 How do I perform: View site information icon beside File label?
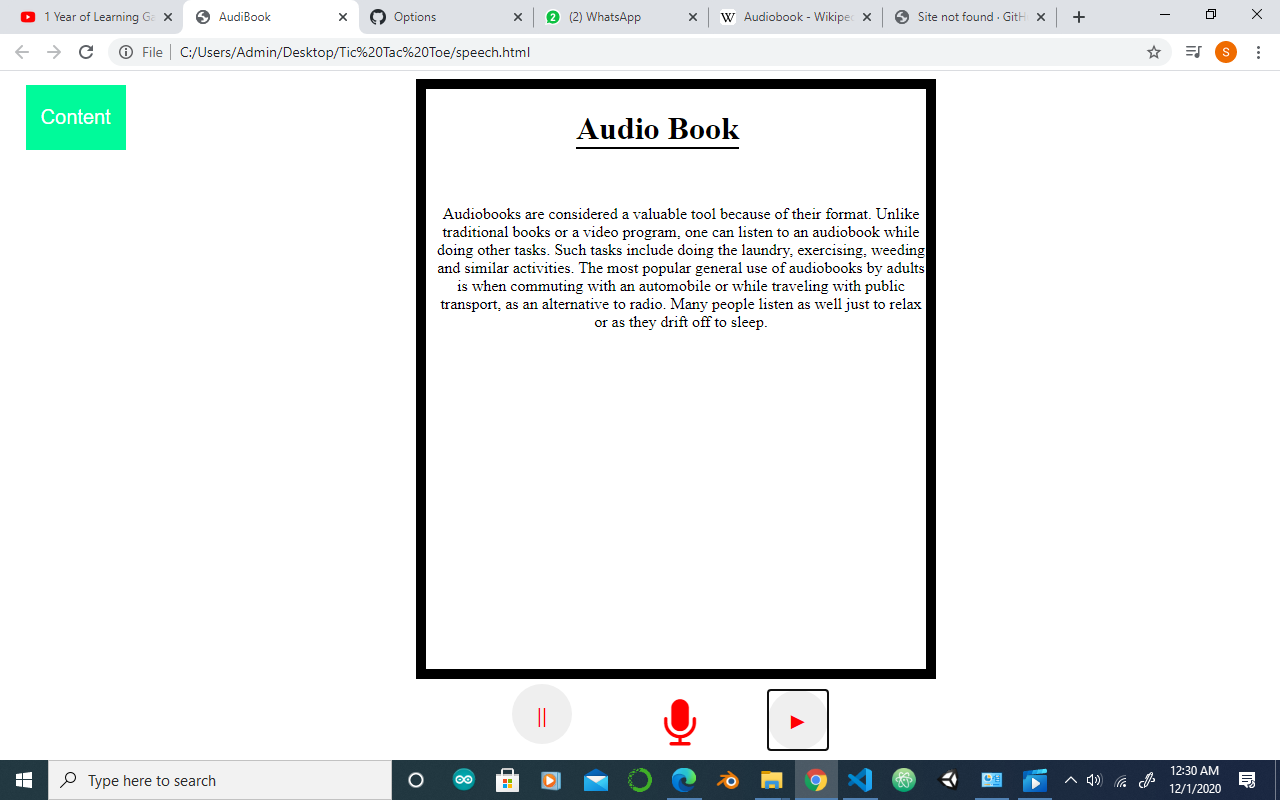pyautogui.click(x=126, y=52)
